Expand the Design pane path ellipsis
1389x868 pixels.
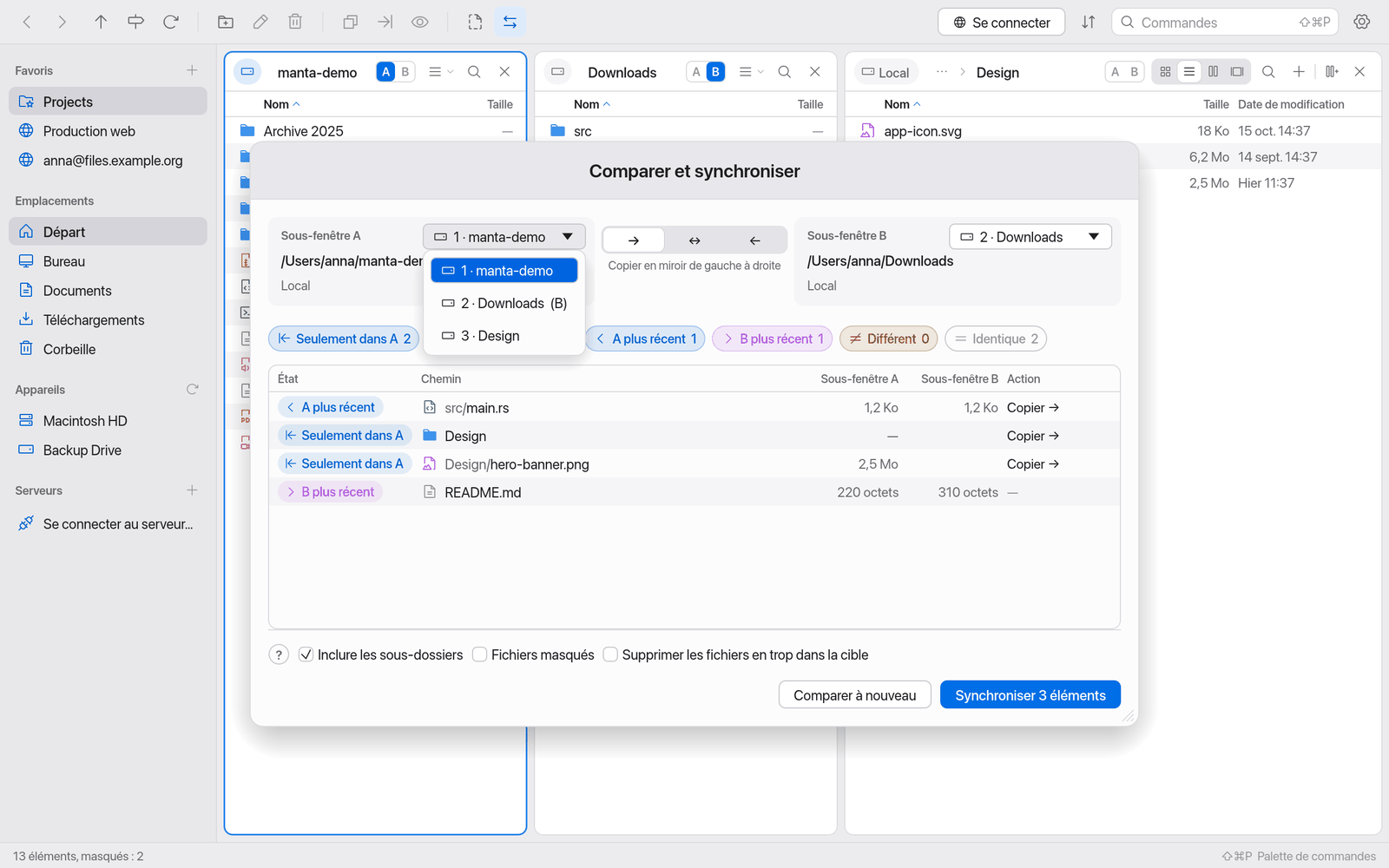(x=942, y=72)
